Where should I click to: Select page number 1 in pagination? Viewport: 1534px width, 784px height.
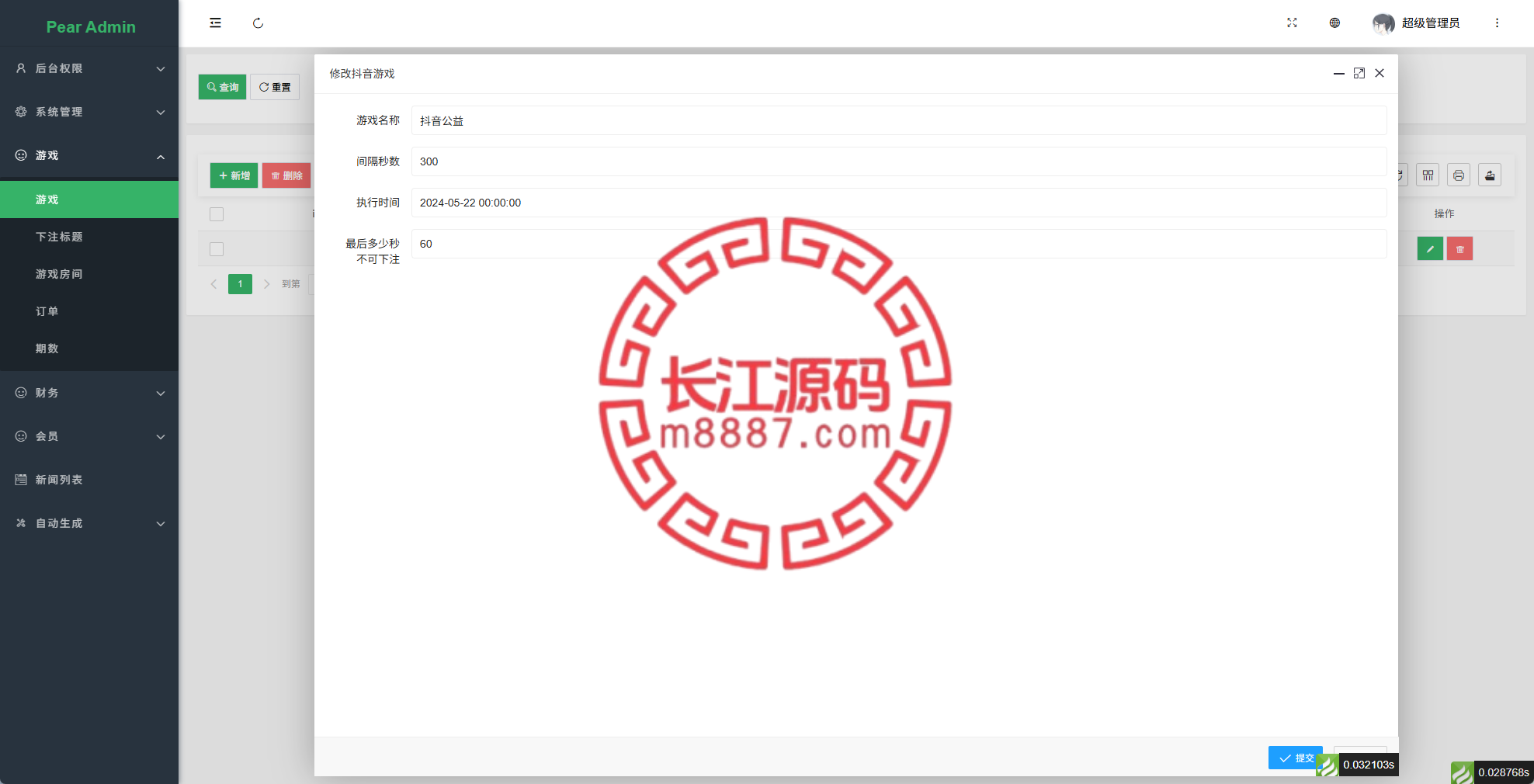241,284
